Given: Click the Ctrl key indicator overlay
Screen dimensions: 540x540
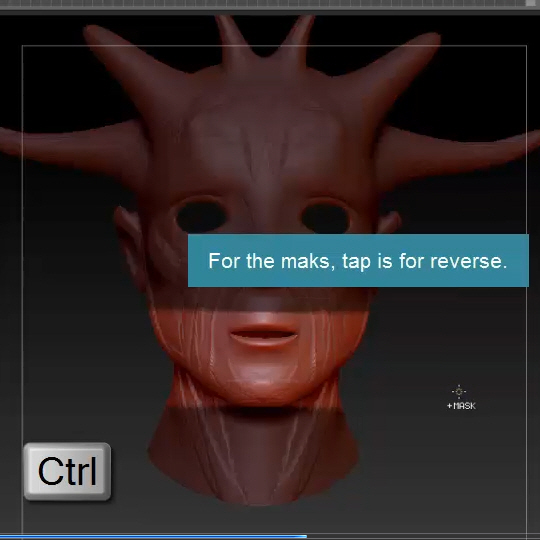Looking at the screenshot, I should [68, 471].
